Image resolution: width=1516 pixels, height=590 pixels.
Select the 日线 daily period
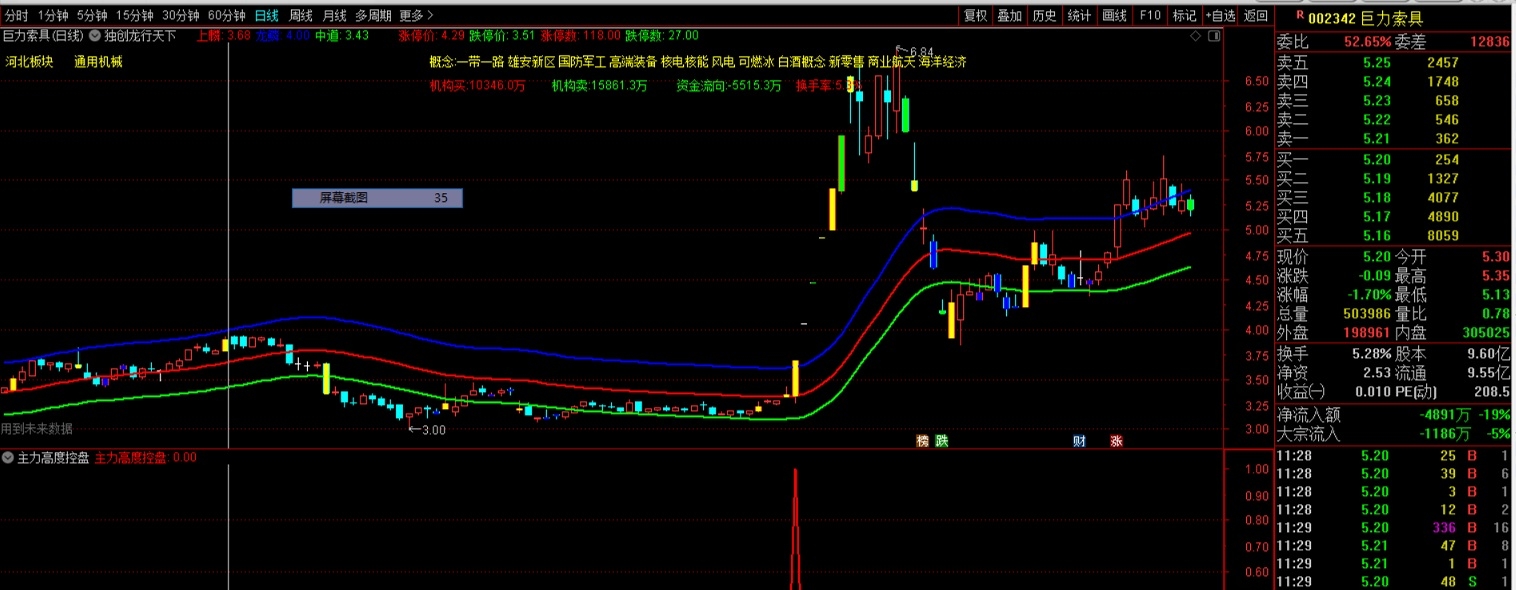[267, 16]
